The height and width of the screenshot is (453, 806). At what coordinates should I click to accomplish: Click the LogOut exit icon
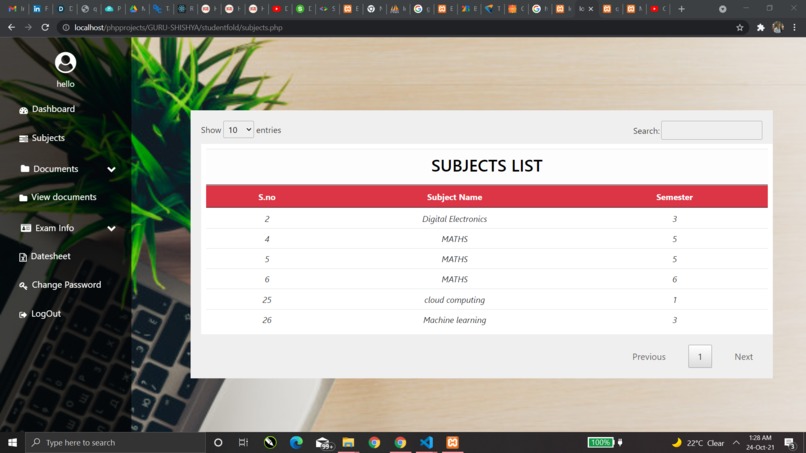pyautogui.click(x=23, y=315)
